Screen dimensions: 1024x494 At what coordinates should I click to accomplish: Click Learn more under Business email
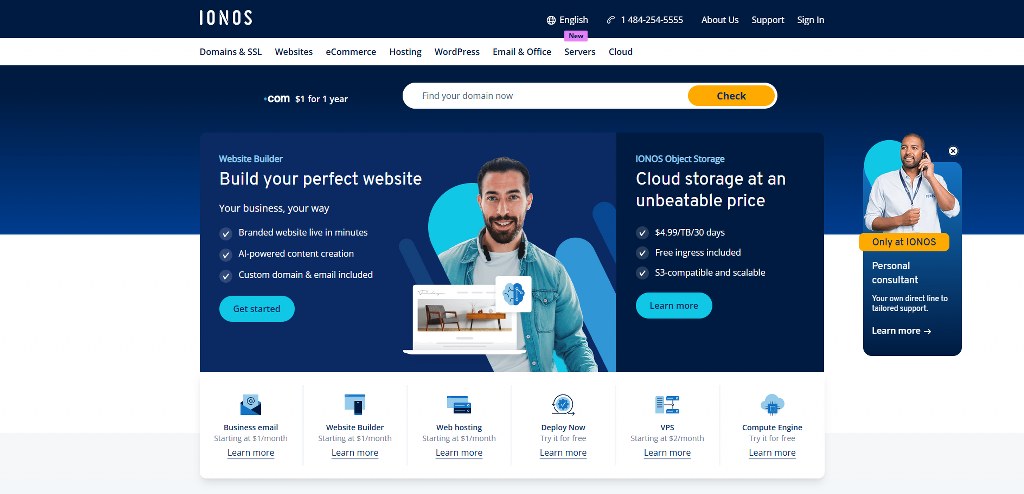250,453
